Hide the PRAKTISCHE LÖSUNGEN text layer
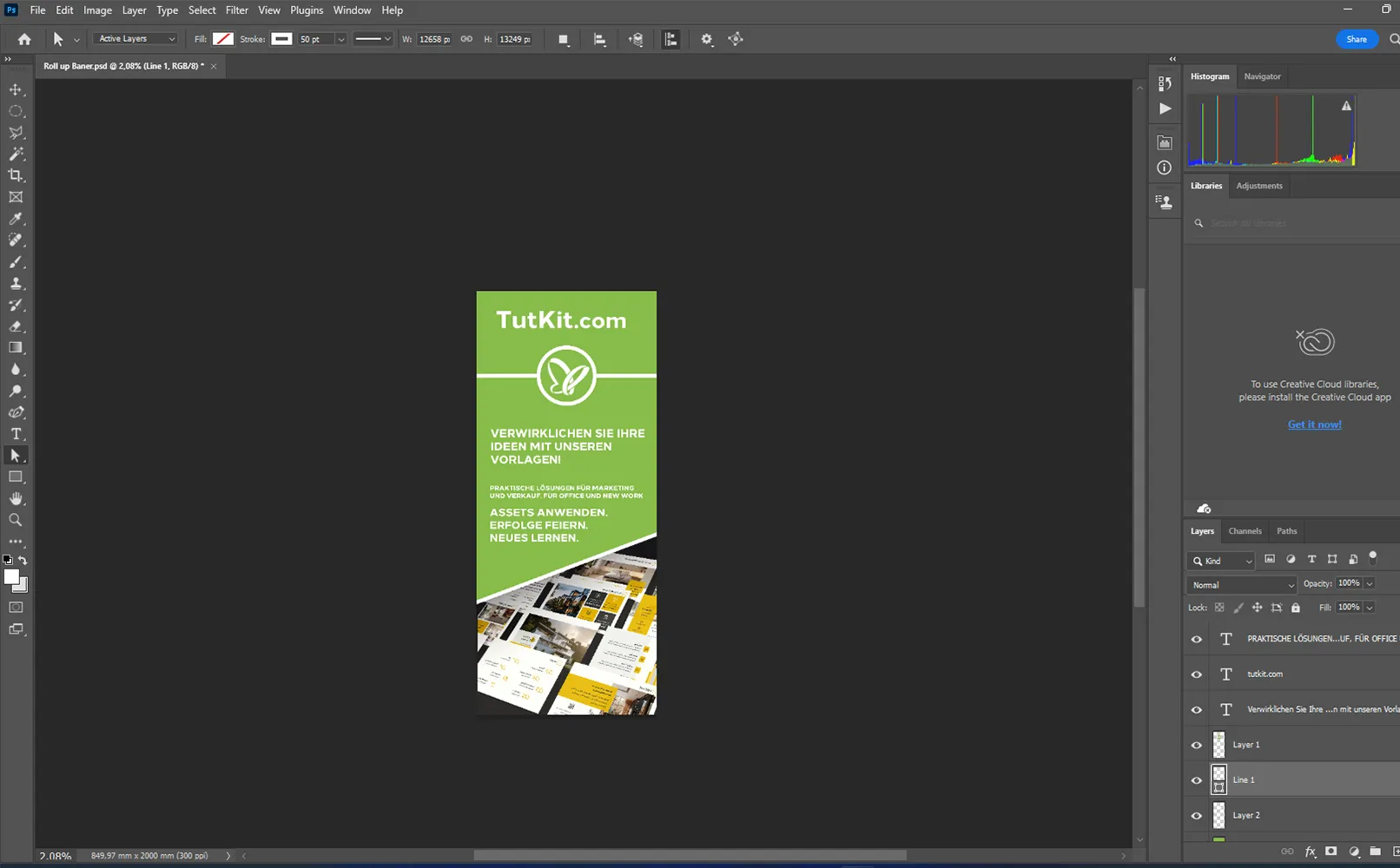The width and height of the screenshot is (1400, 868). [1197, 639]
